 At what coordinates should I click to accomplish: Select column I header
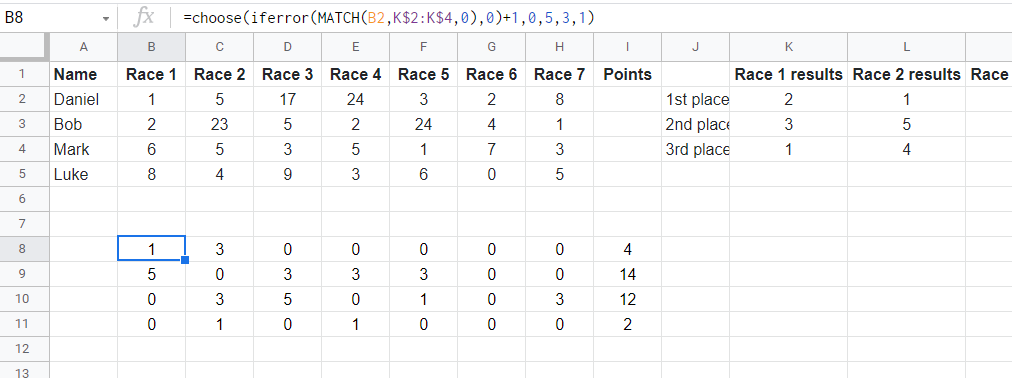coord(628,46)
